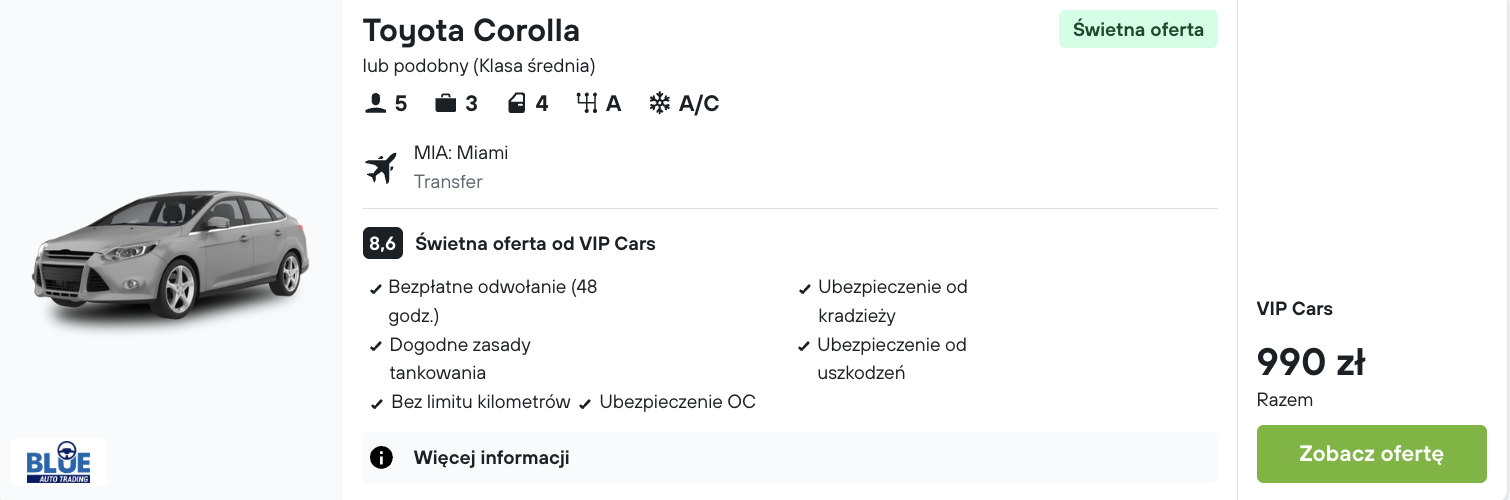1510x500 pixels.
Task: Click the MIA: Miami location text
Action: click(461, 153)
